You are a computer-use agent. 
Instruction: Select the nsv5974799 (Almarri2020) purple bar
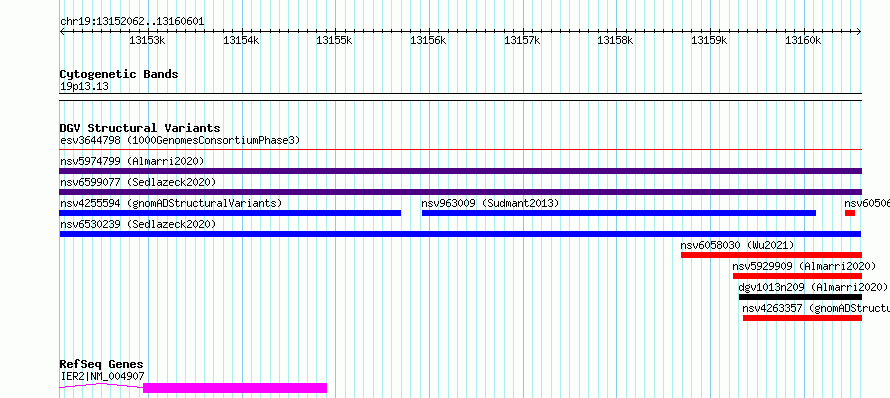(x=460, y=171)
